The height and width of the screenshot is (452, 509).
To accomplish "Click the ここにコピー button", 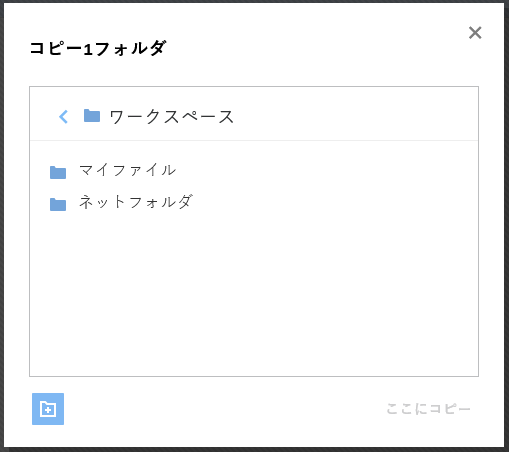I will 428,409.
